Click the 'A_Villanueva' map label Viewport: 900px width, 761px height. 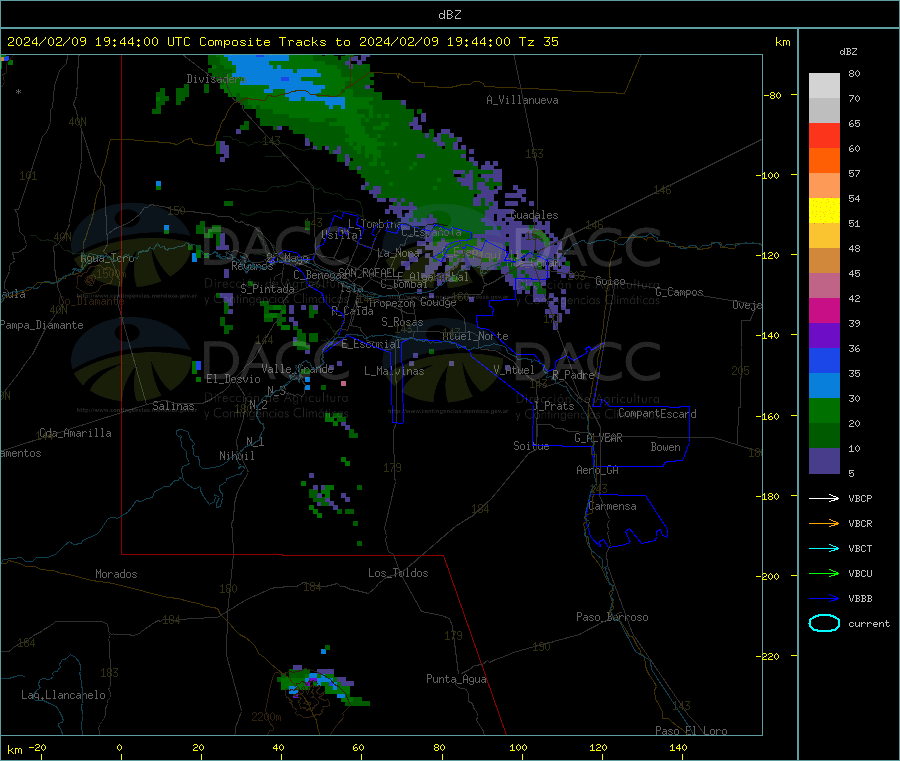coord(522,100)
